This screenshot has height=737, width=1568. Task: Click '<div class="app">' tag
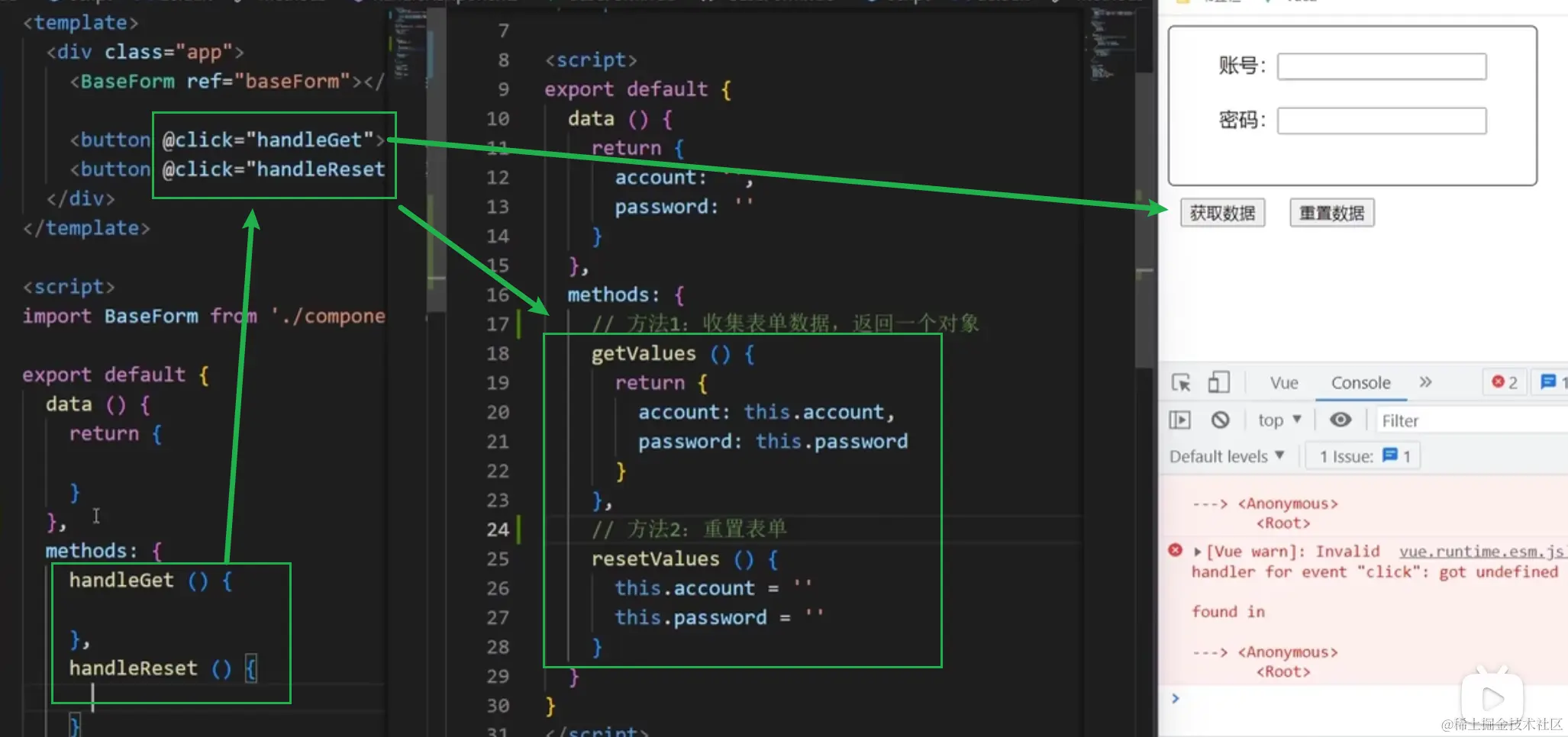coord(145,52)
